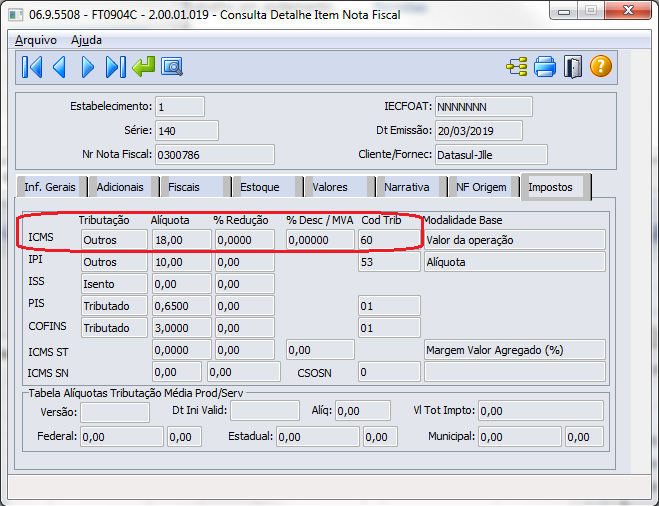Click the Cliente/Fornec field
659x506 pixels.
tap(491, 155)
